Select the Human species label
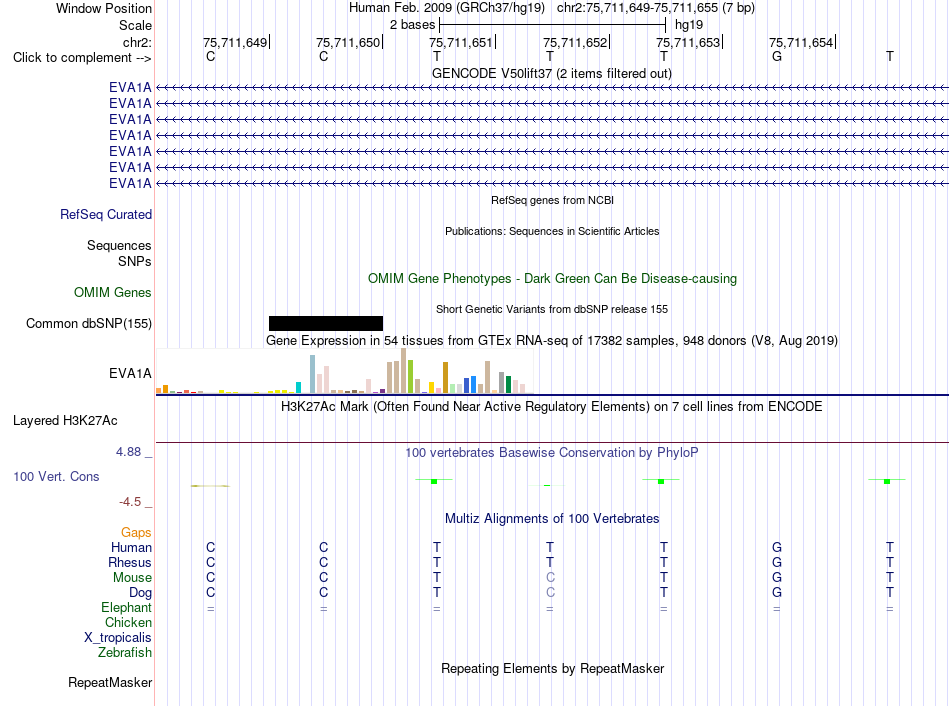Screen dimensions: 950x706 point(131,547)
